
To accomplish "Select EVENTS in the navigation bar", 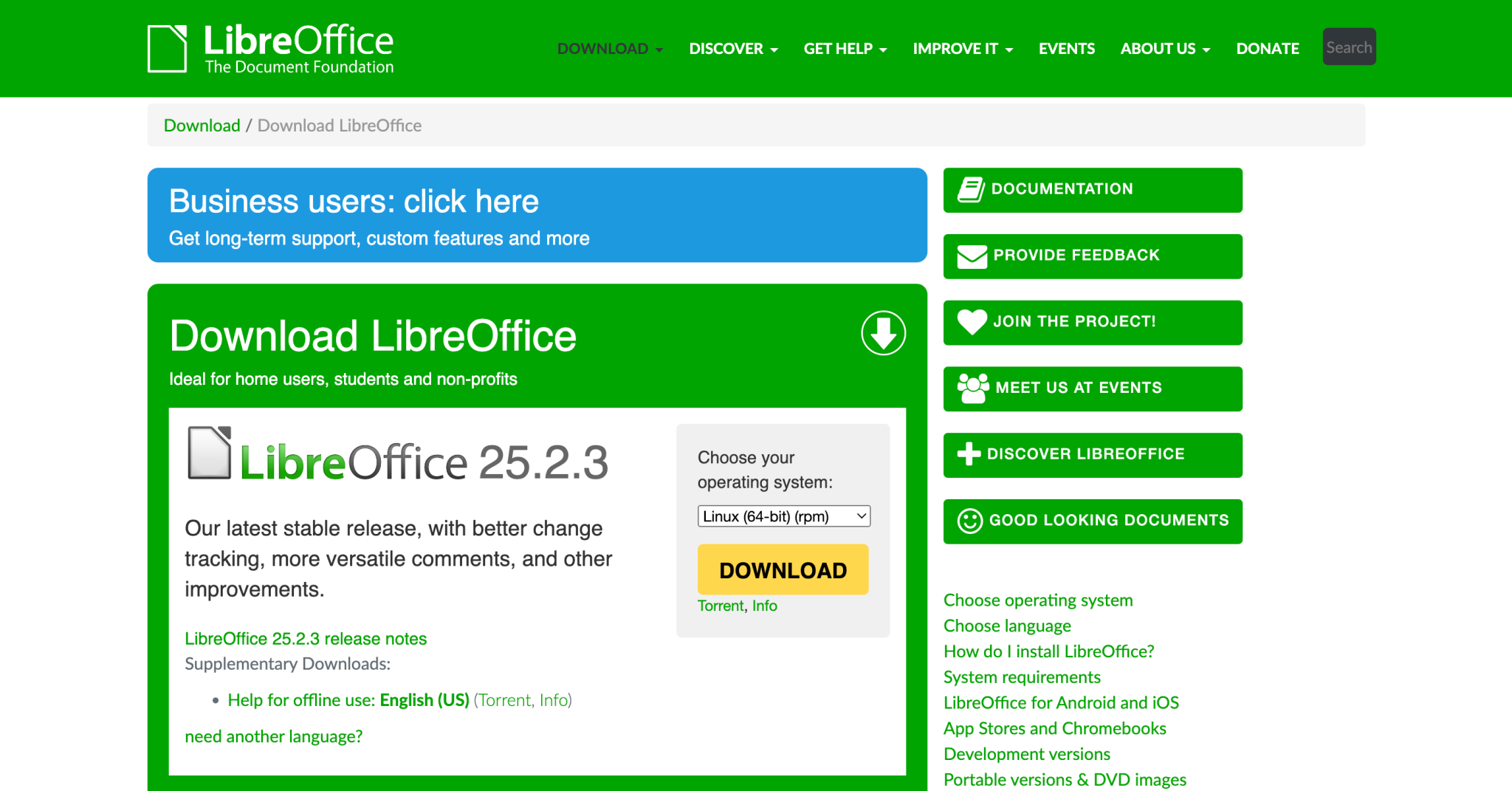I will tap(1066, 48).
